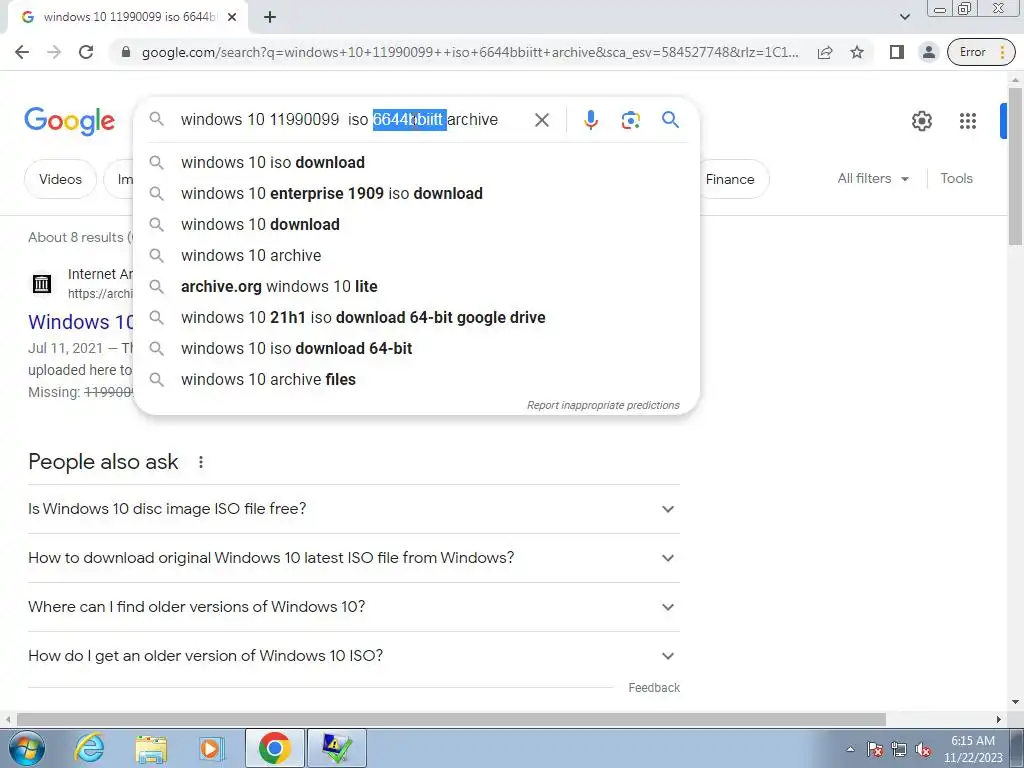Open the Internet Archive result favicon
Screen dimensions: 1024x768
pyautogui.click(x=42, y=283)
